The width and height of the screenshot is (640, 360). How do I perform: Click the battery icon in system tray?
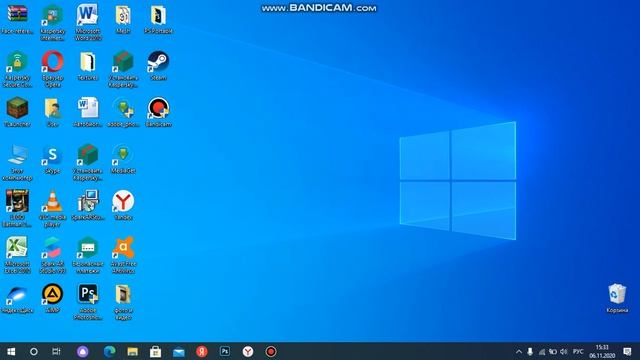click(553, 351)
